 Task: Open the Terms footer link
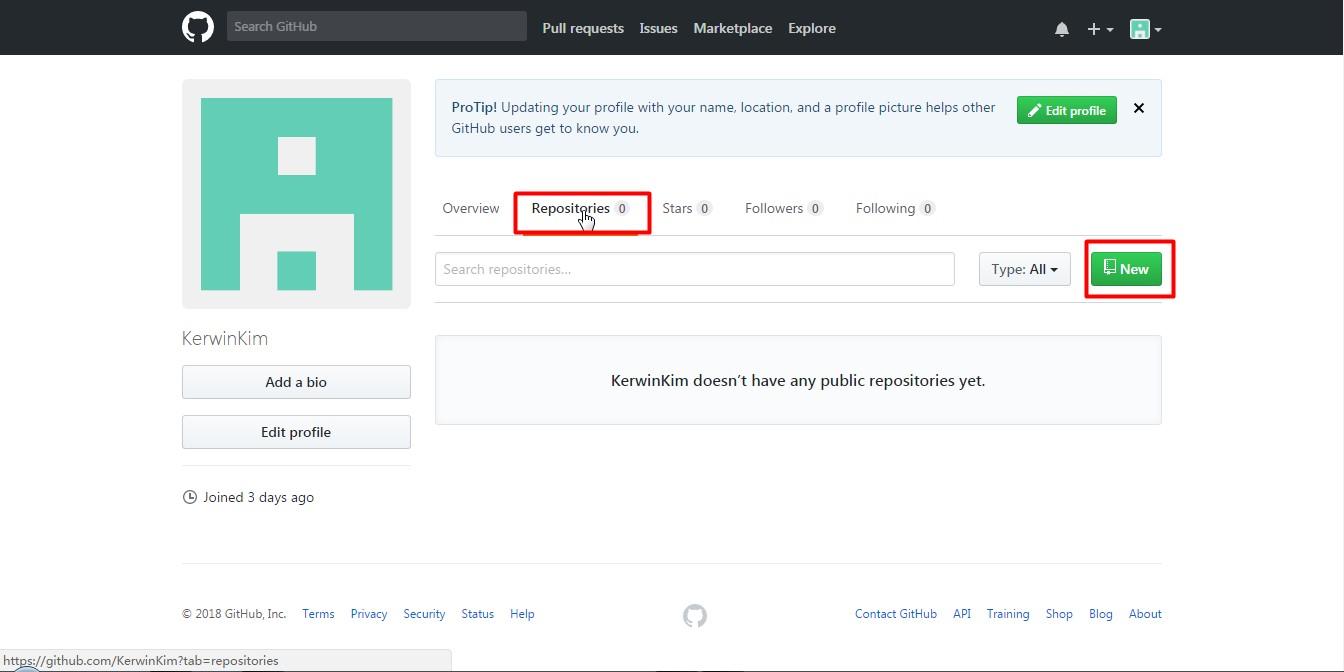click(318, 614)
